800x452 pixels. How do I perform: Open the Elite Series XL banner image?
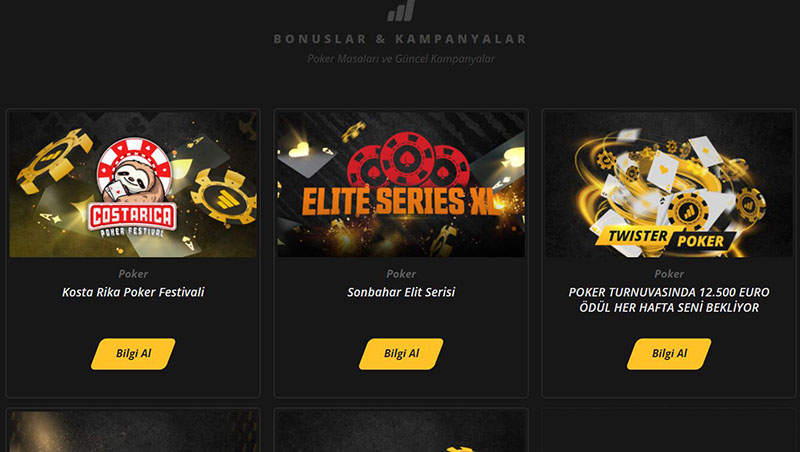click(401, 184)
